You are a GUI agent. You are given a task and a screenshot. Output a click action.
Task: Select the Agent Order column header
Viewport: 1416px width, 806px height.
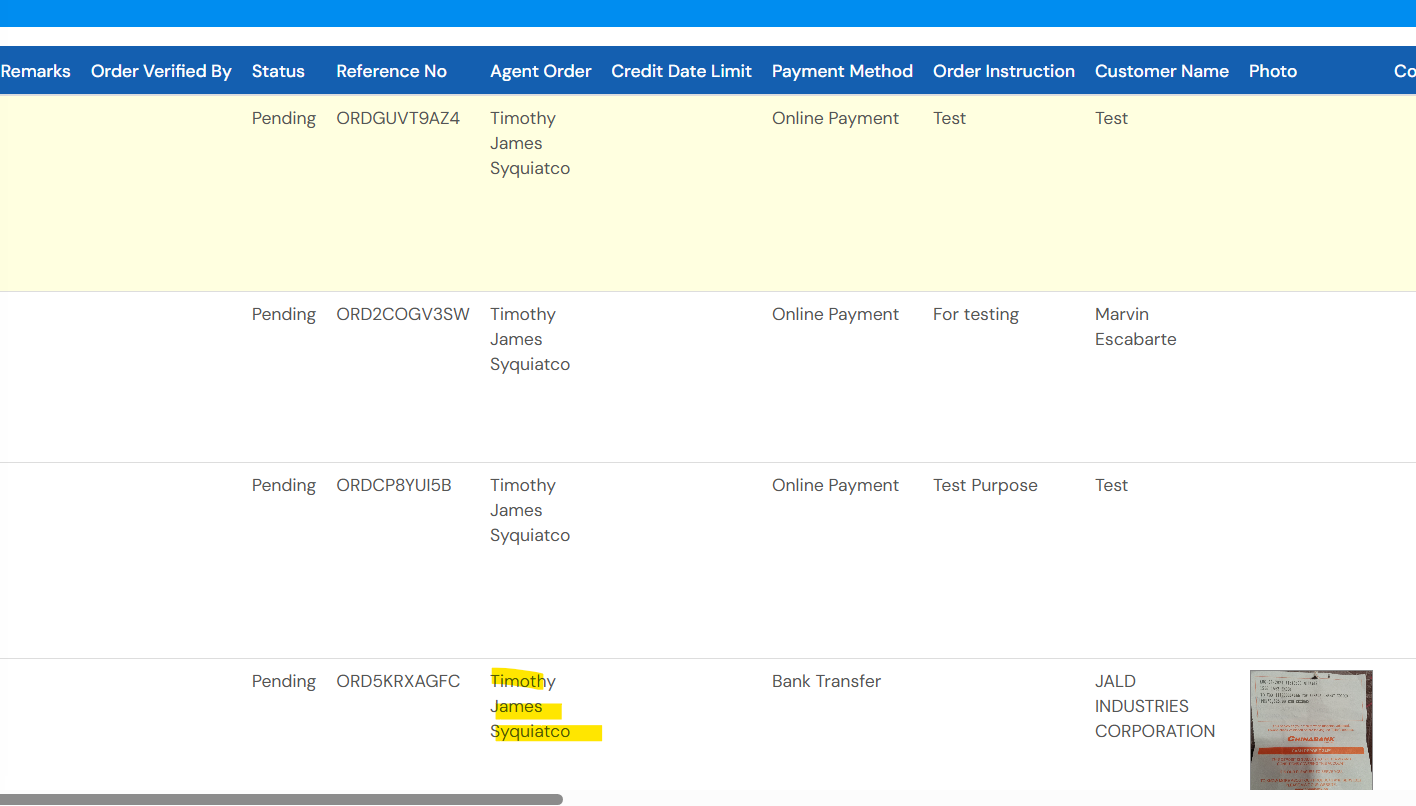click(540, 71)
